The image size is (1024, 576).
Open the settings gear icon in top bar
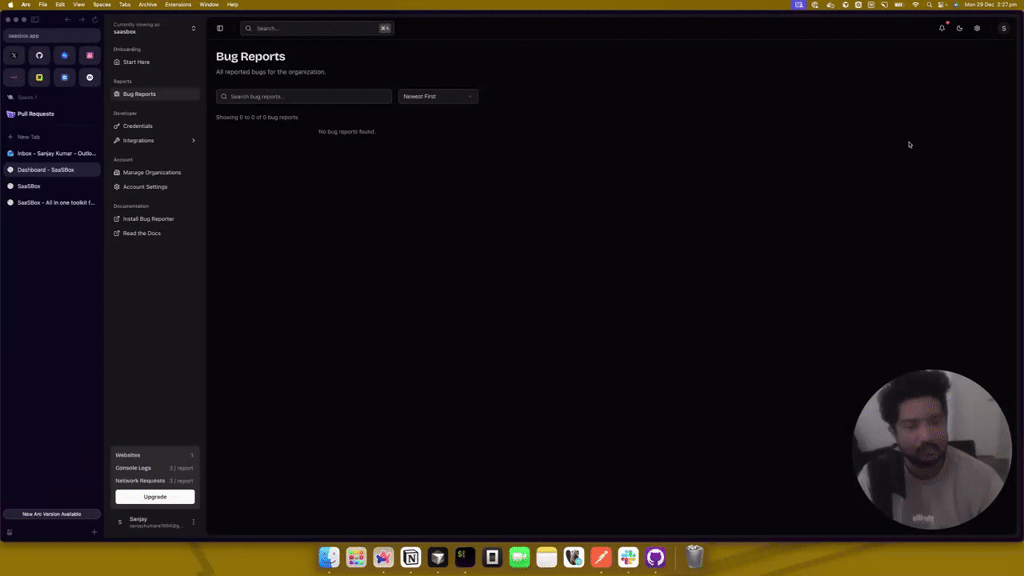977,28
